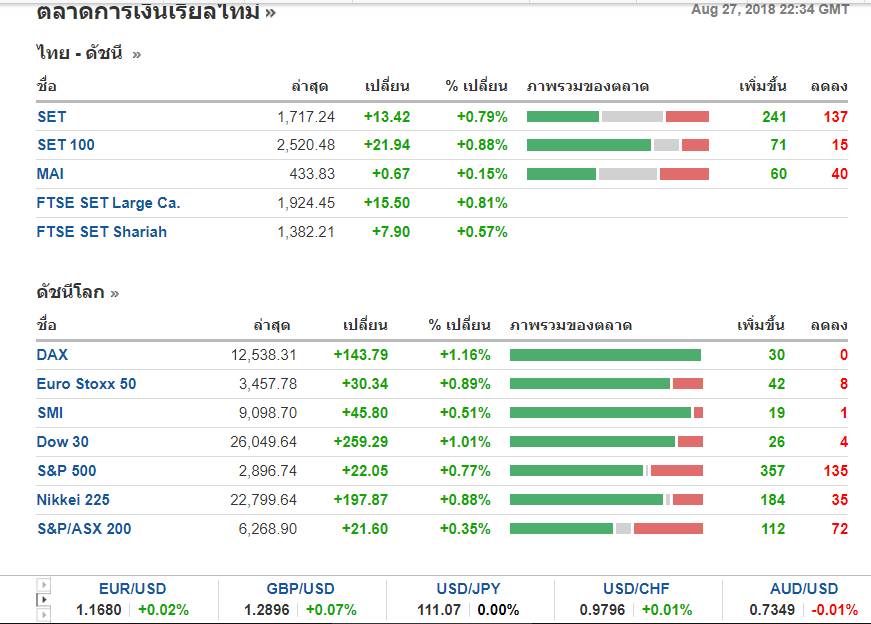Image resolution: width=871 pixels, height=624 pixels.
Task: Click the Euro Stoxx 50 value 3,457.78
Action: pos(268,384)
